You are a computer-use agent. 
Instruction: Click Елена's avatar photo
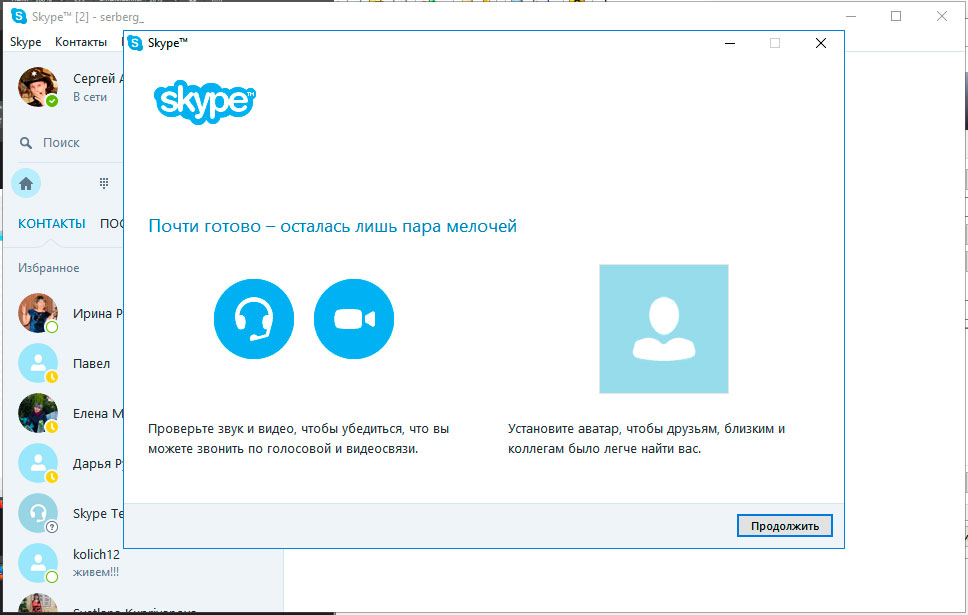pyautogui.click(x=38, y=413)
